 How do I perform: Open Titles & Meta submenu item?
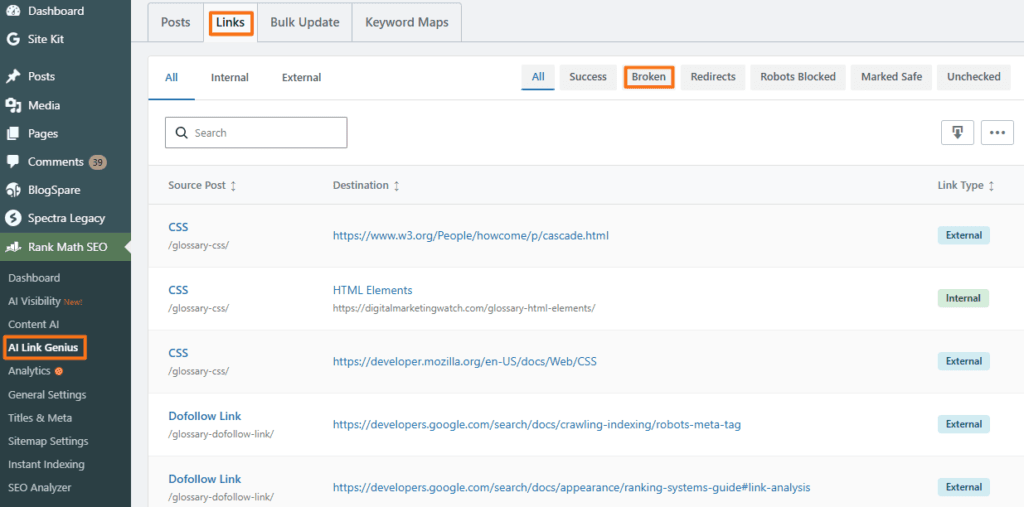(x=40, y=418)
